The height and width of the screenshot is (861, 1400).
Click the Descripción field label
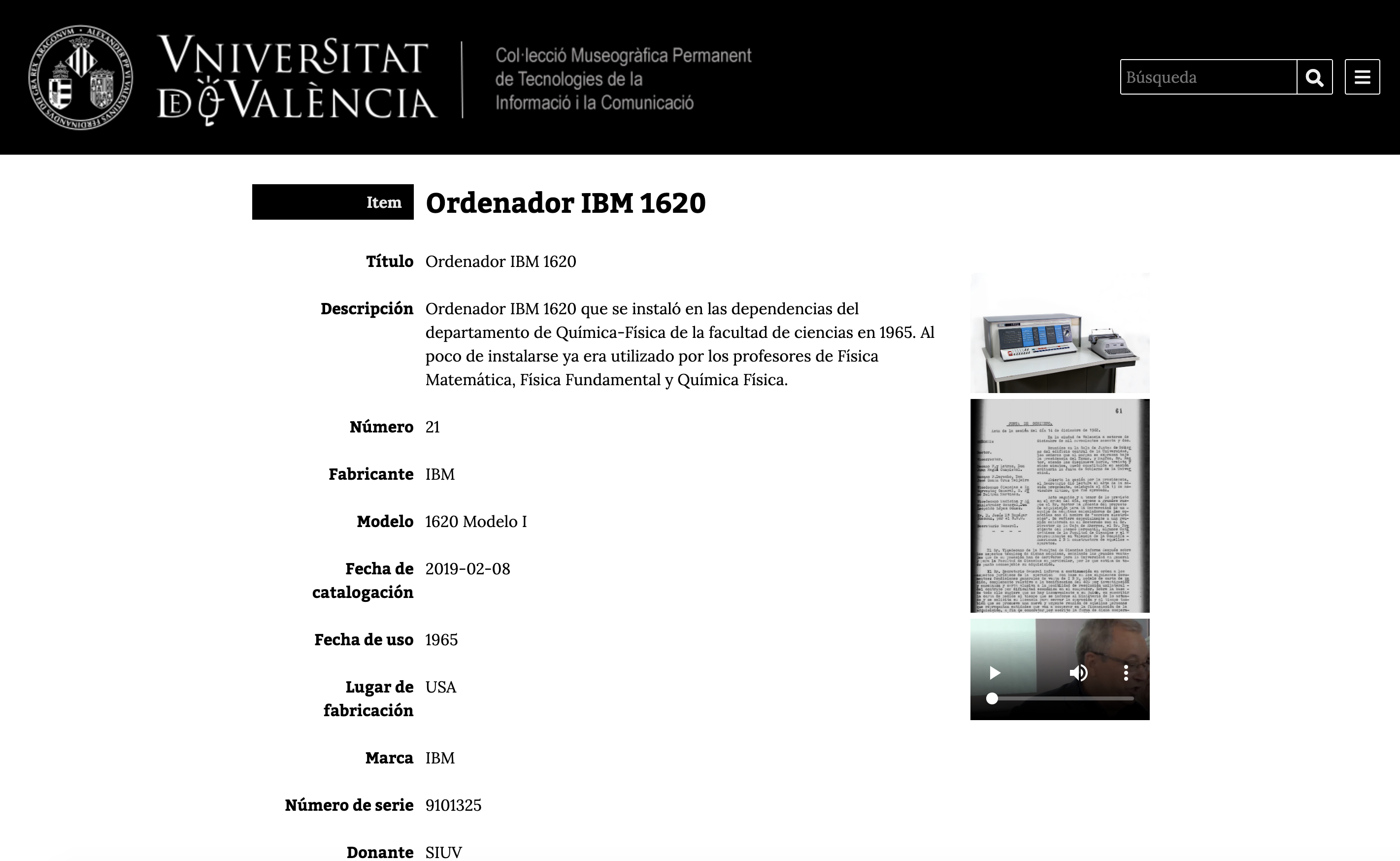pos(367,309)
